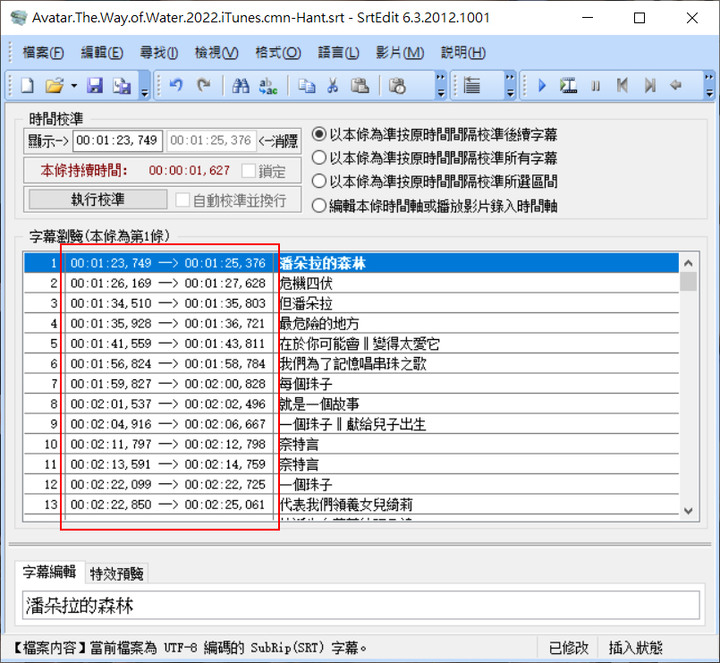Image resolution: width=720 pixels, height=663 pixels.
Task: Click the subtitle list lines icon
Action: [x=472, y=85]
